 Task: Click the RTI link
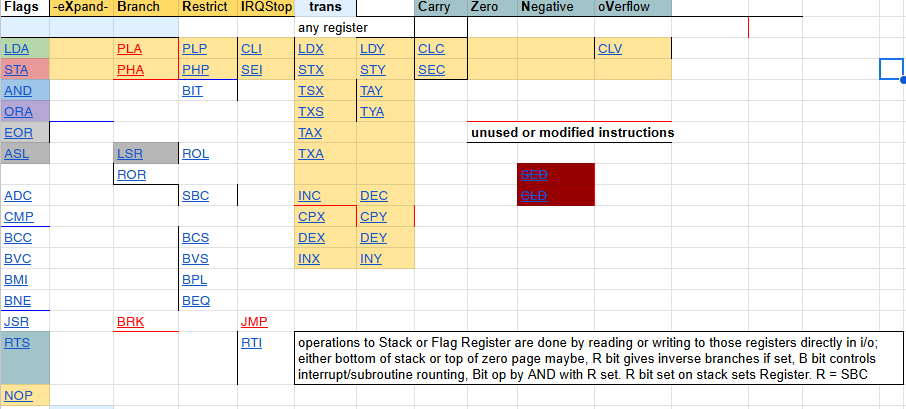[251, 343]
